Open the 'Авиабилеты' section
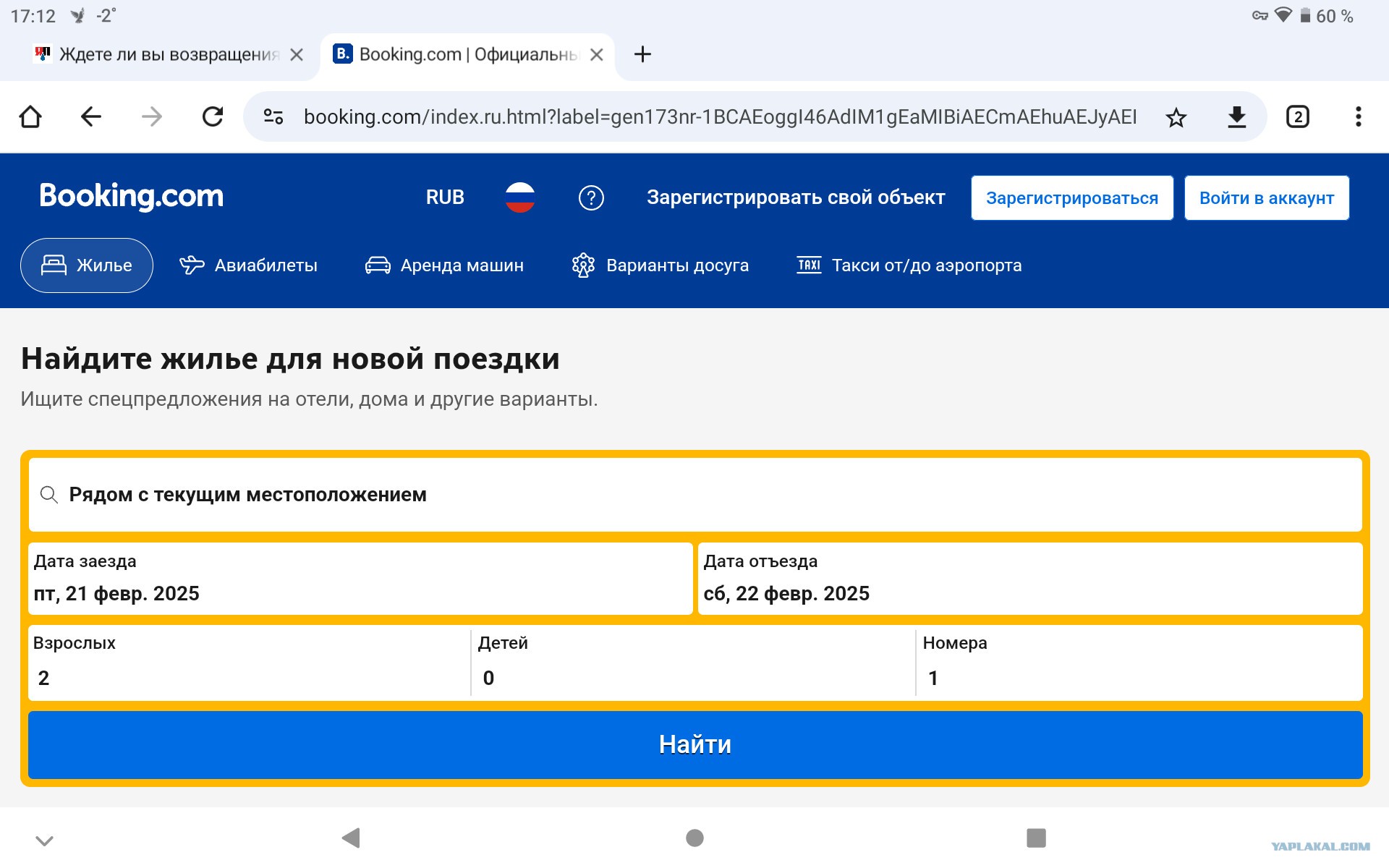The image size is (1389, 868). 248,265
